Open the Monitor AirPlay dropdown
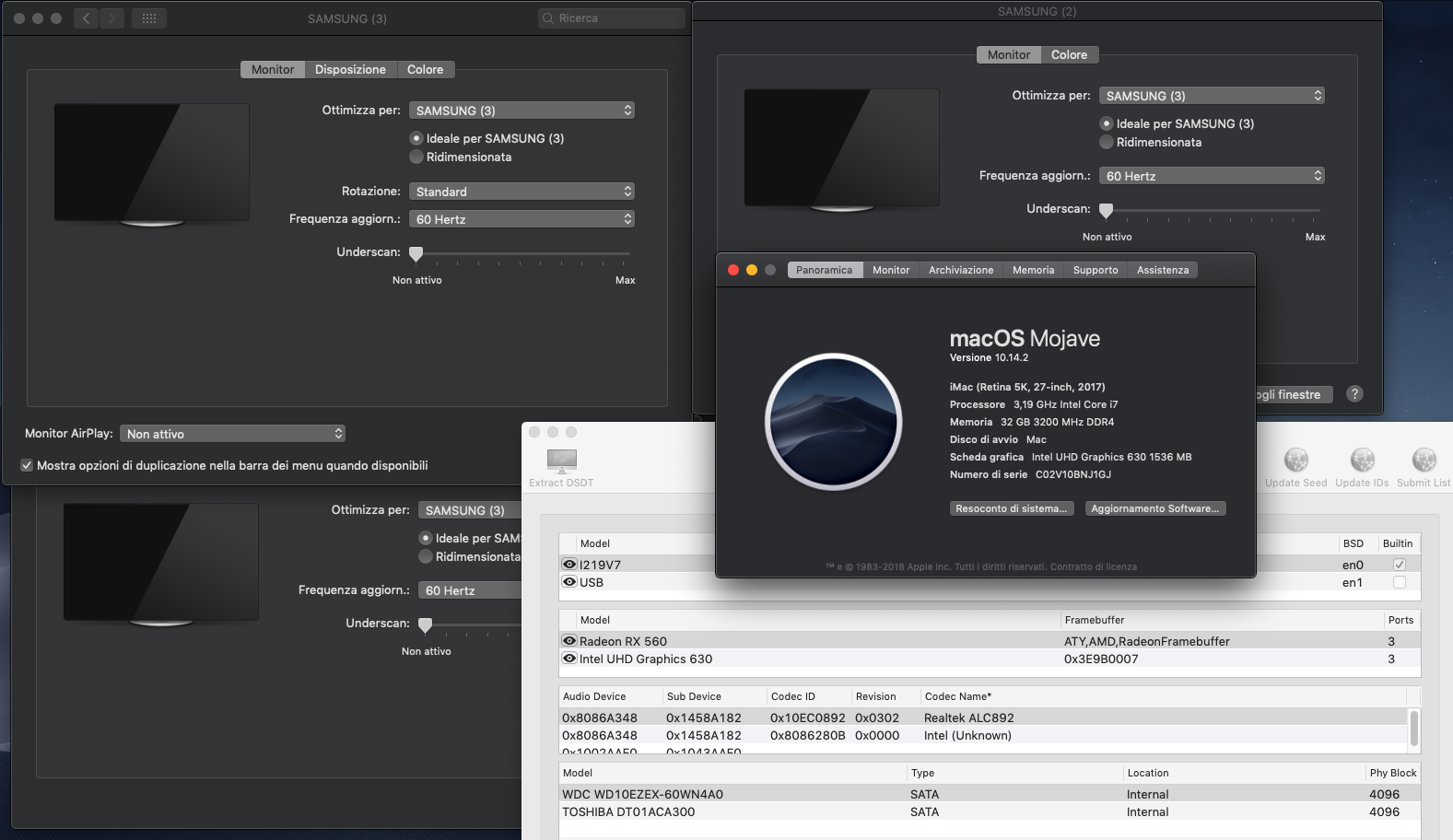The width and height of the screenshot is (1453, 840). tap(233, 434)
